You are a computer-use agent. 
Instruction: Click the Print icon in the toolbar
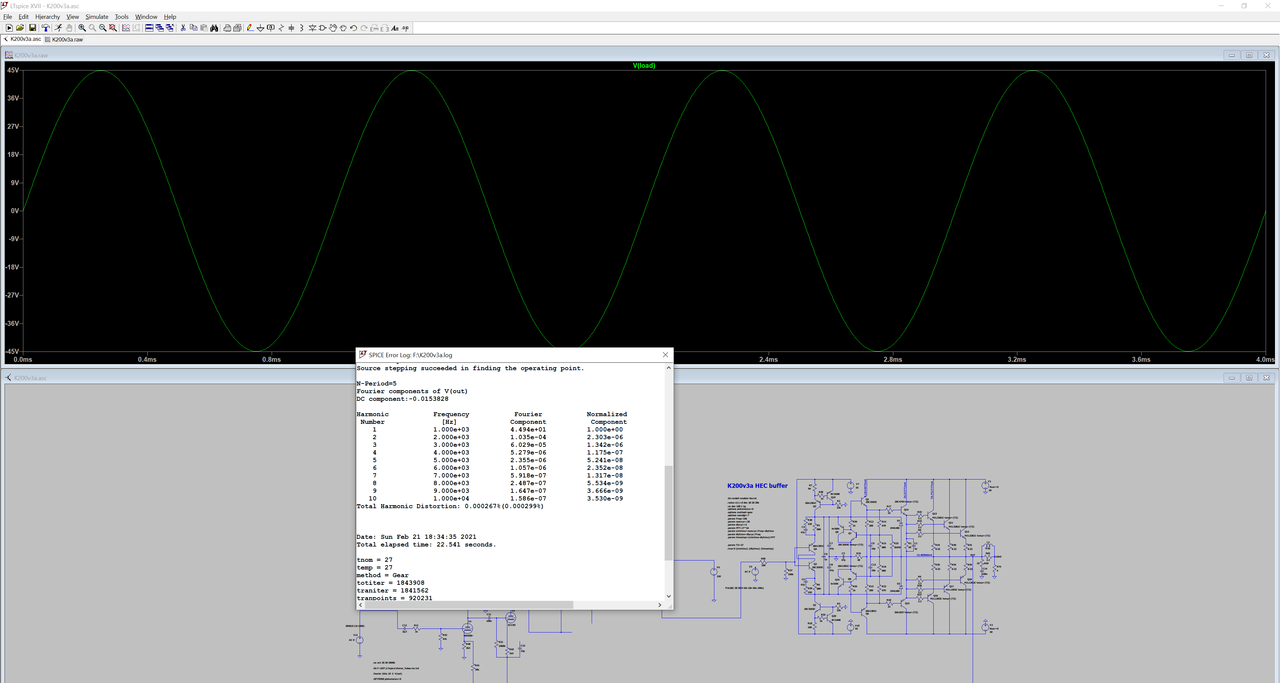pyautogui.click(x=227, y=27)
